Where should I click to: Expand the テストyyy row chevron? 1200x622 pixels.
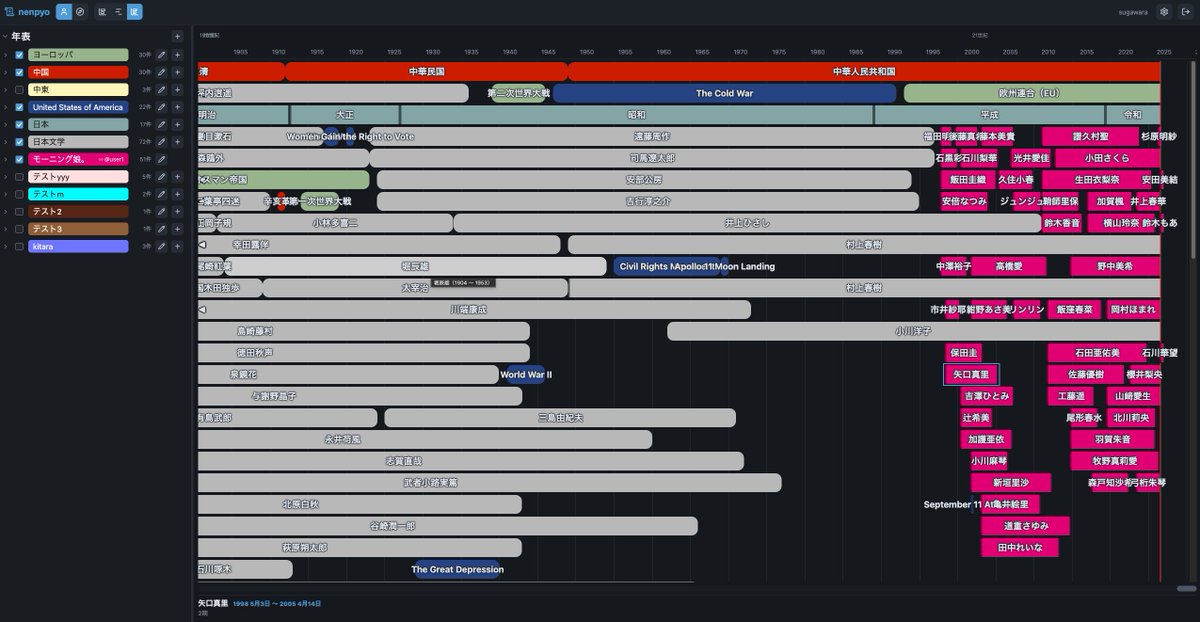(6, 176)
